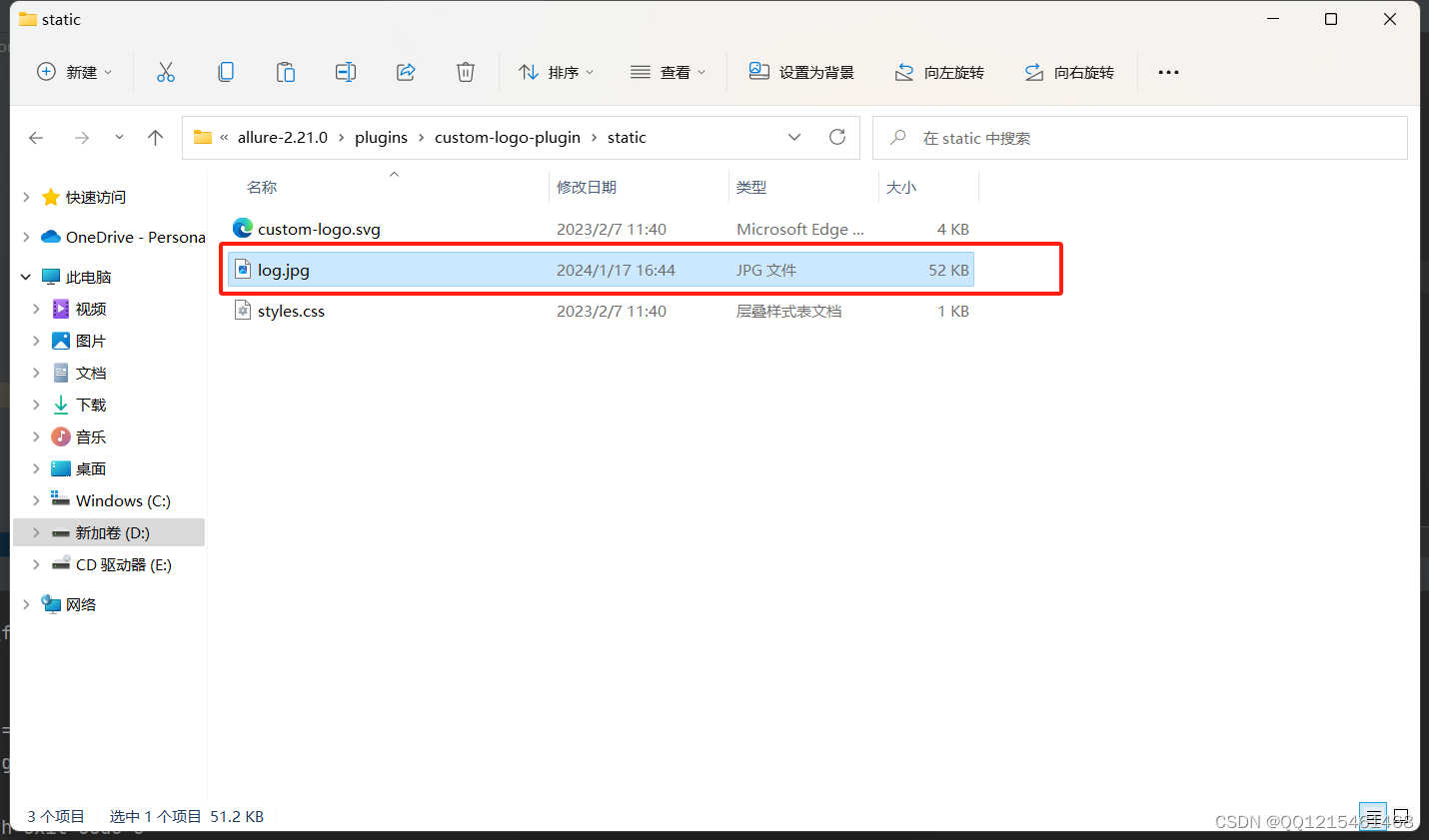Viewport: 1429px width, 840px height.
Task: Sort by 类型 column header
Action: coord(751,187)
